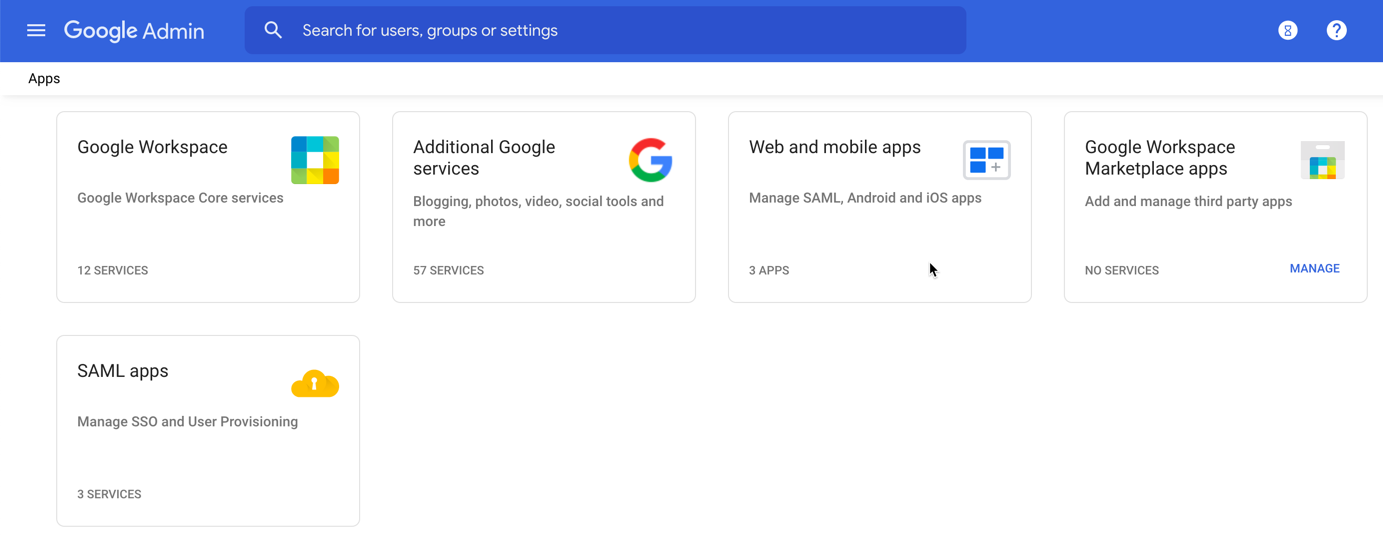Click the Google Admin logo
The height and width of the screenshot is (542, 1383).
(134, 31)
